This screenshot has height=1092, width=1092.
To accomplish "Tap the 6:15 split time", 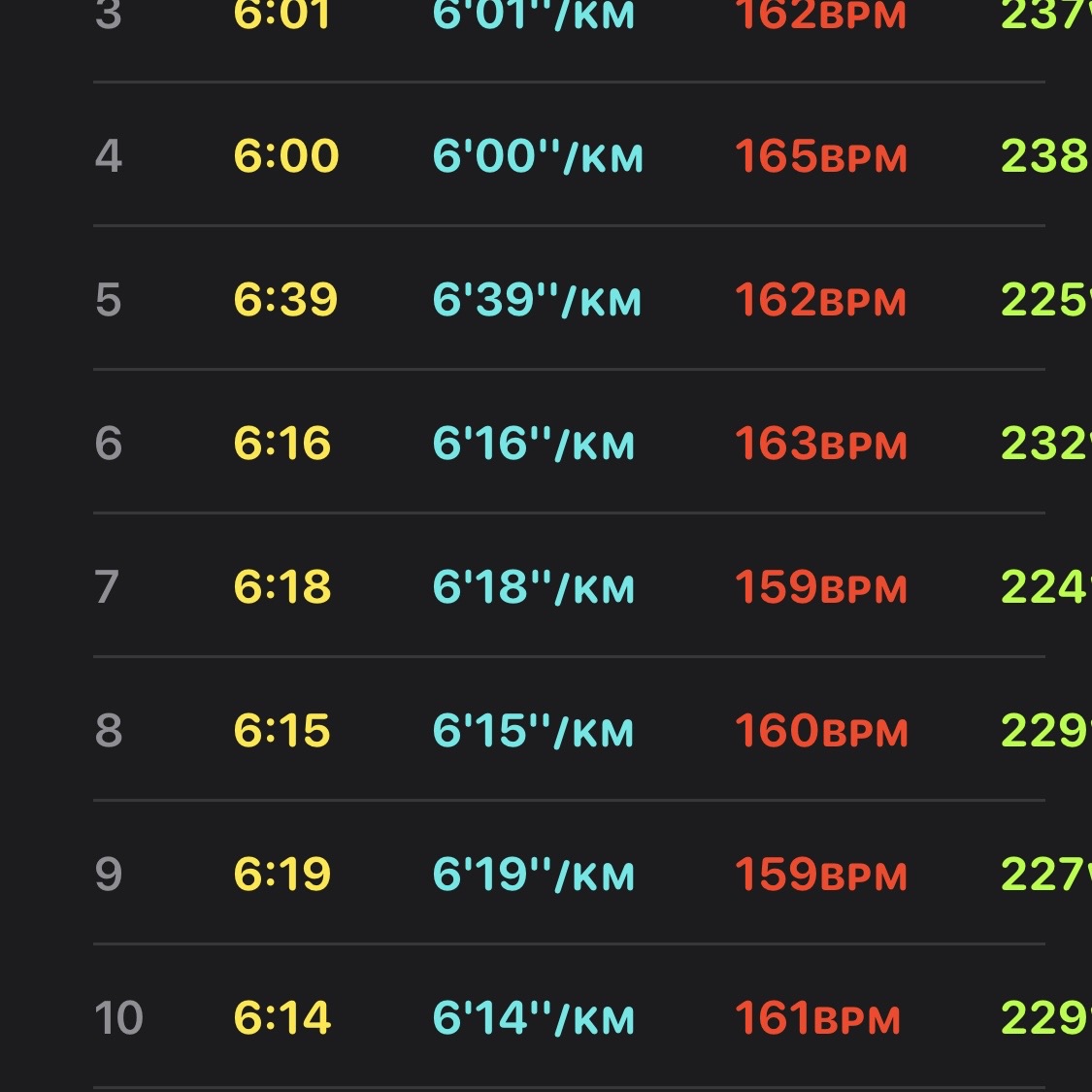I will [282, 731].
